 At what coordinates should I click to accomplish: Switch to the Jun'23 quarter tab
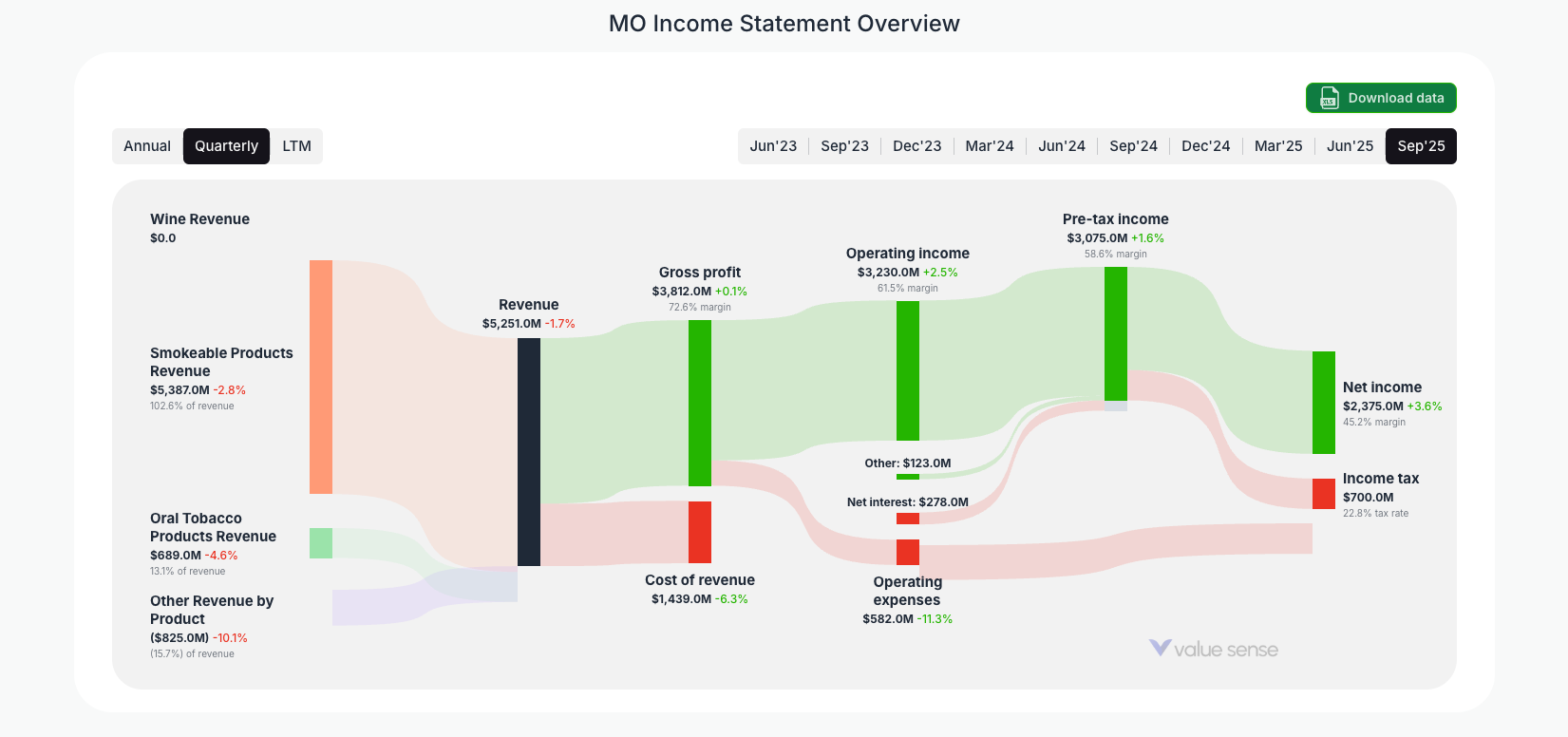click(x=773, y=145)
